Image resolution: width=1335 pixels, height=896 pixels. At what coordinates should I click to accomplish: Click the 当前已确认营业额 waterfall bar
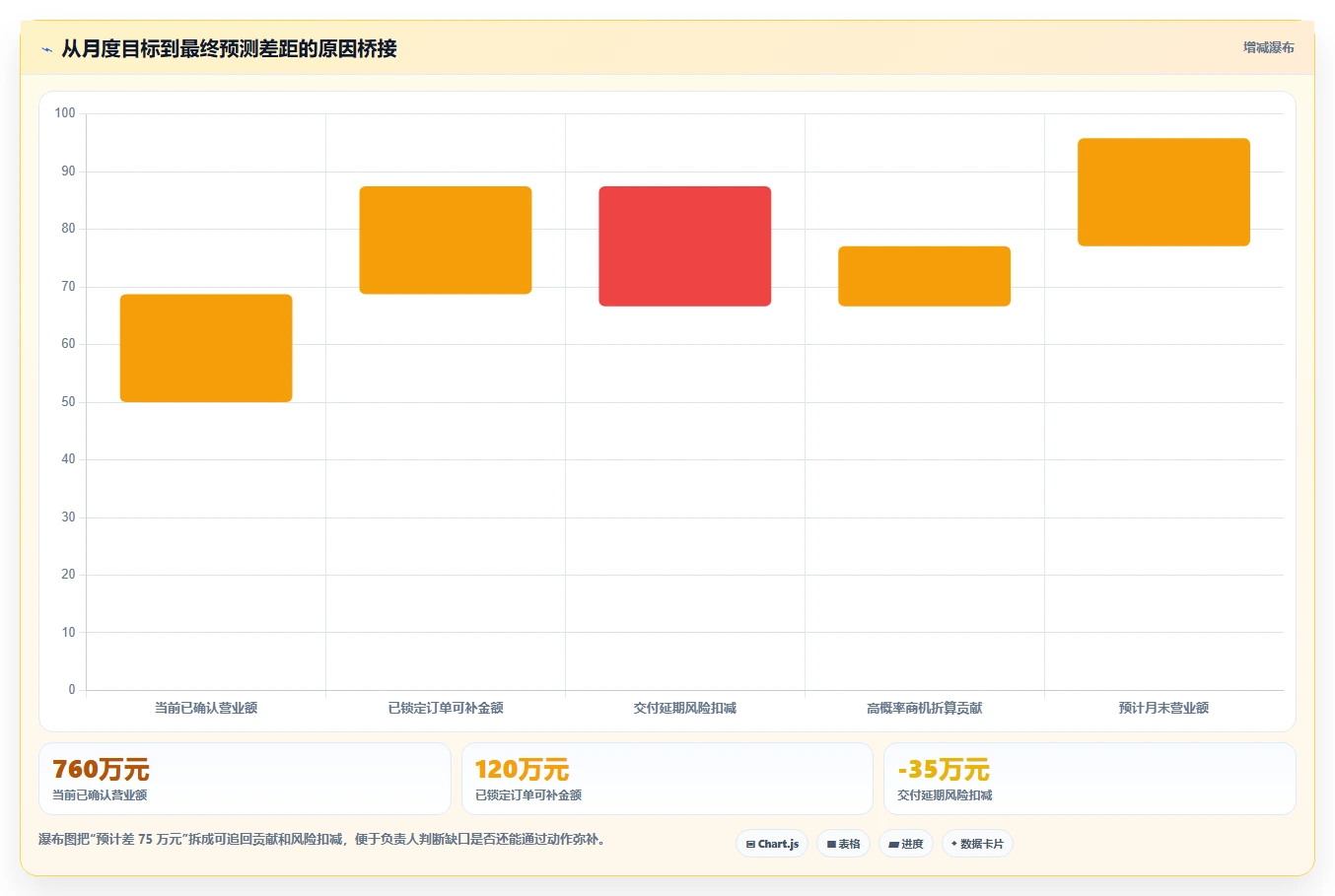tap(206, 348)
